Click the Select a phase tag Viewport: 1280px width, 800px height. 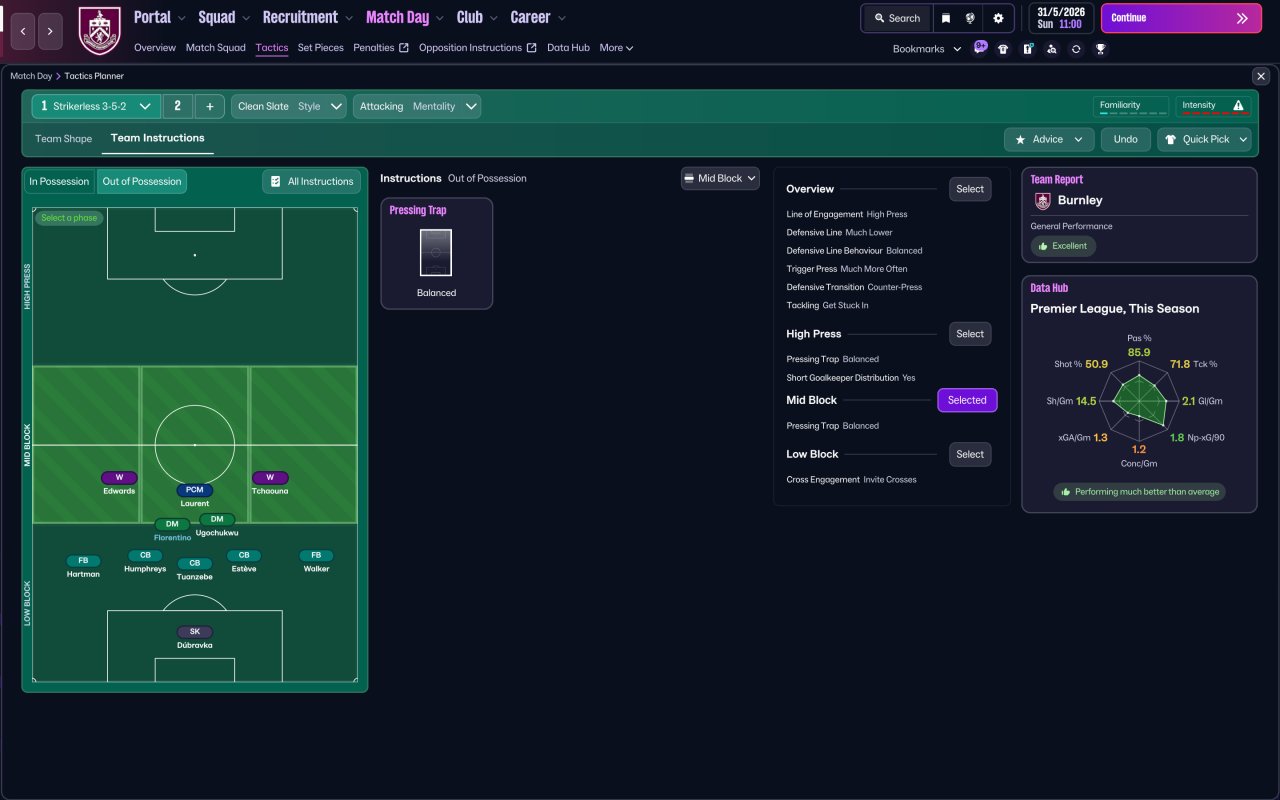click(x=69, y=218)
